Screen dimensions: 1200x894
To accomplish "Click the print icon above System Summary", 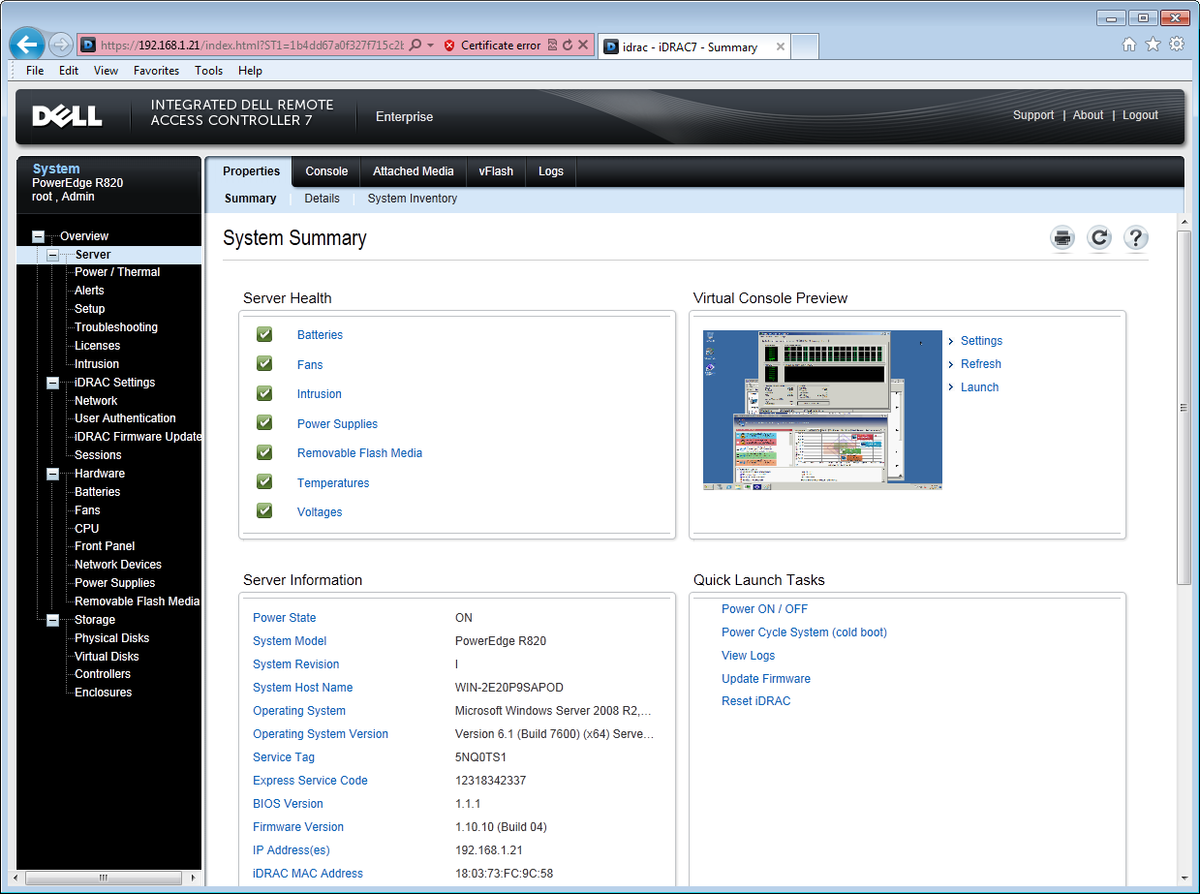I will coord(1062,238).
